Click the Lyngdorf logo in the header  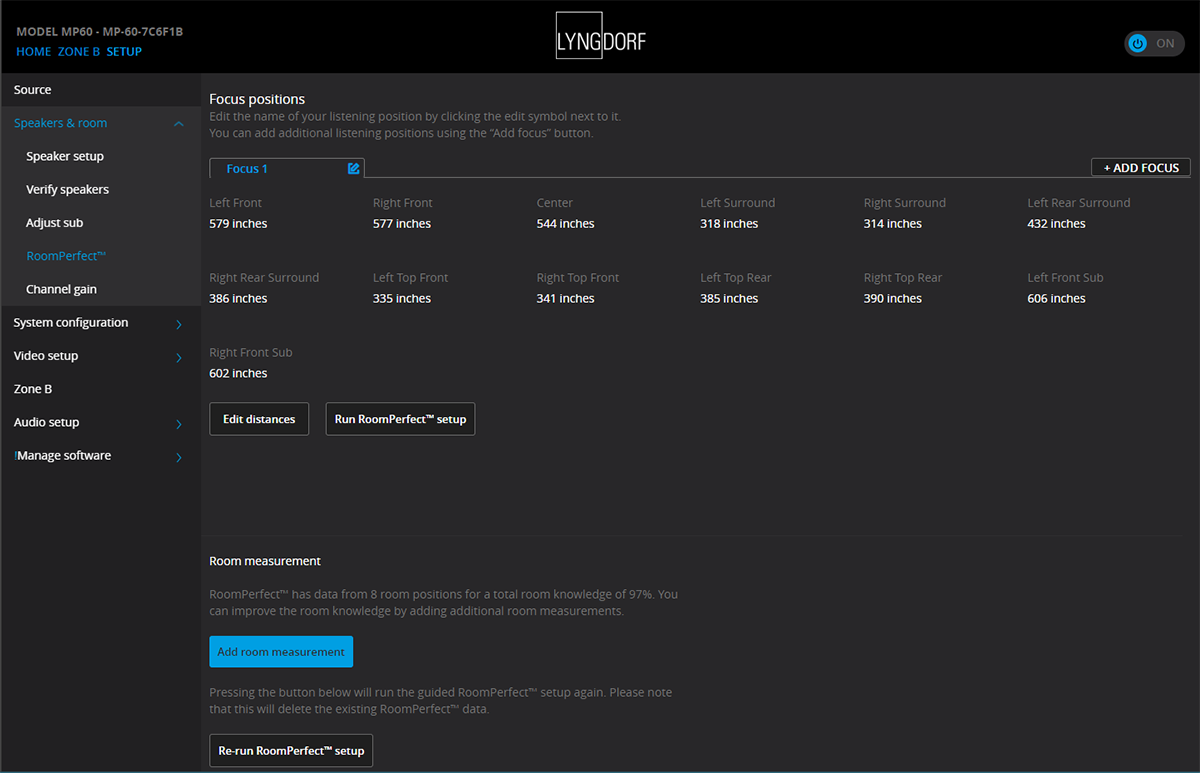coord(600,37)
